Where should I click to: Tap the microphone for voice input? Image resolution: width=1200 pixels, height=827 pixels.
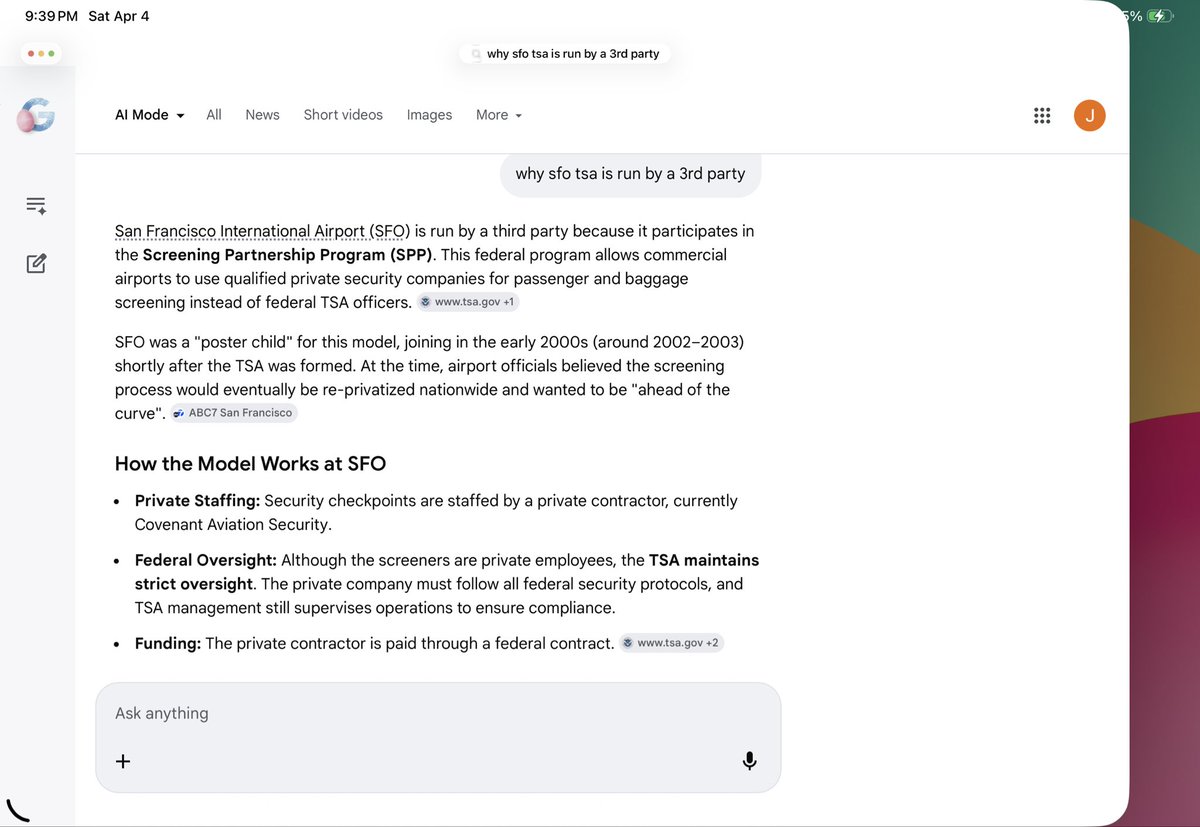[x=749, y=761]
